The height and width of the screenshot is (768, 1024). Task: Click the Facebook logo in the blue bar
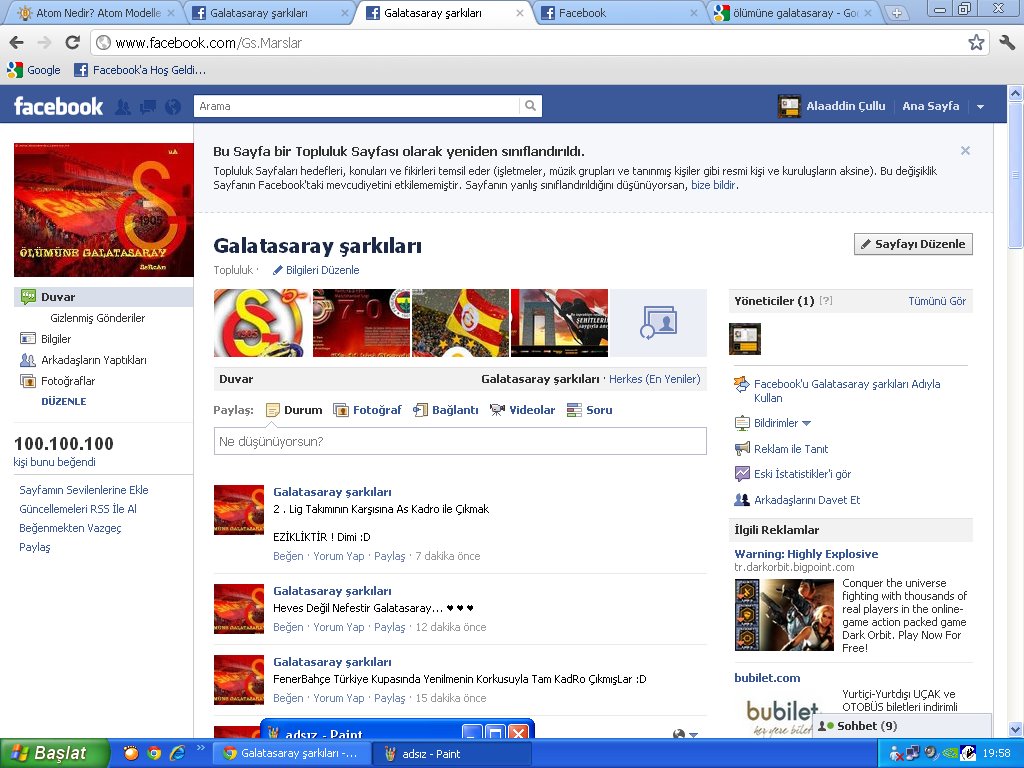[x=58, y=106]
